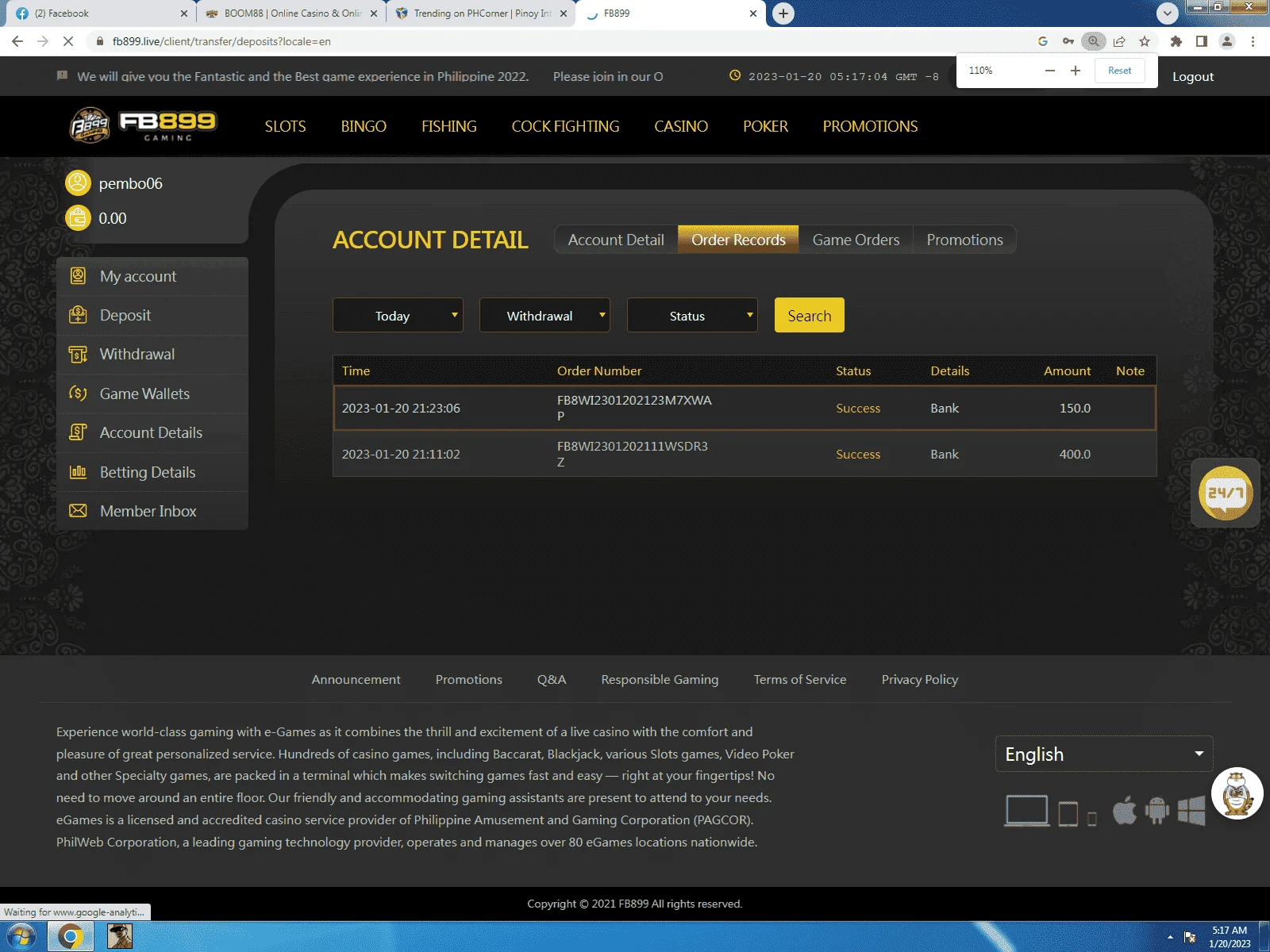This screenshot has width=1270, height=952.
Task: Open the tab search chevron in Chrome
Action: point(1167,13)
